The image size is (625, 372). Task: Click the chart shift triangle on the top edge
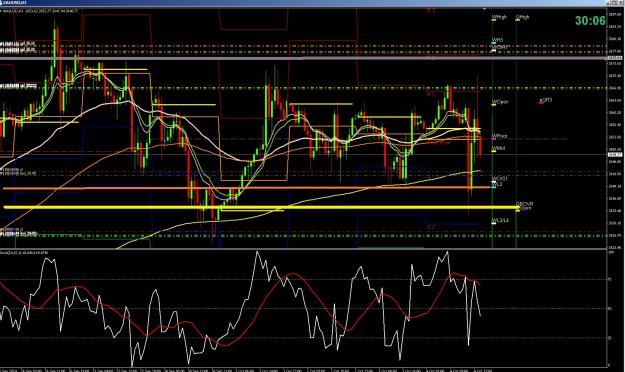coord(485,8)
